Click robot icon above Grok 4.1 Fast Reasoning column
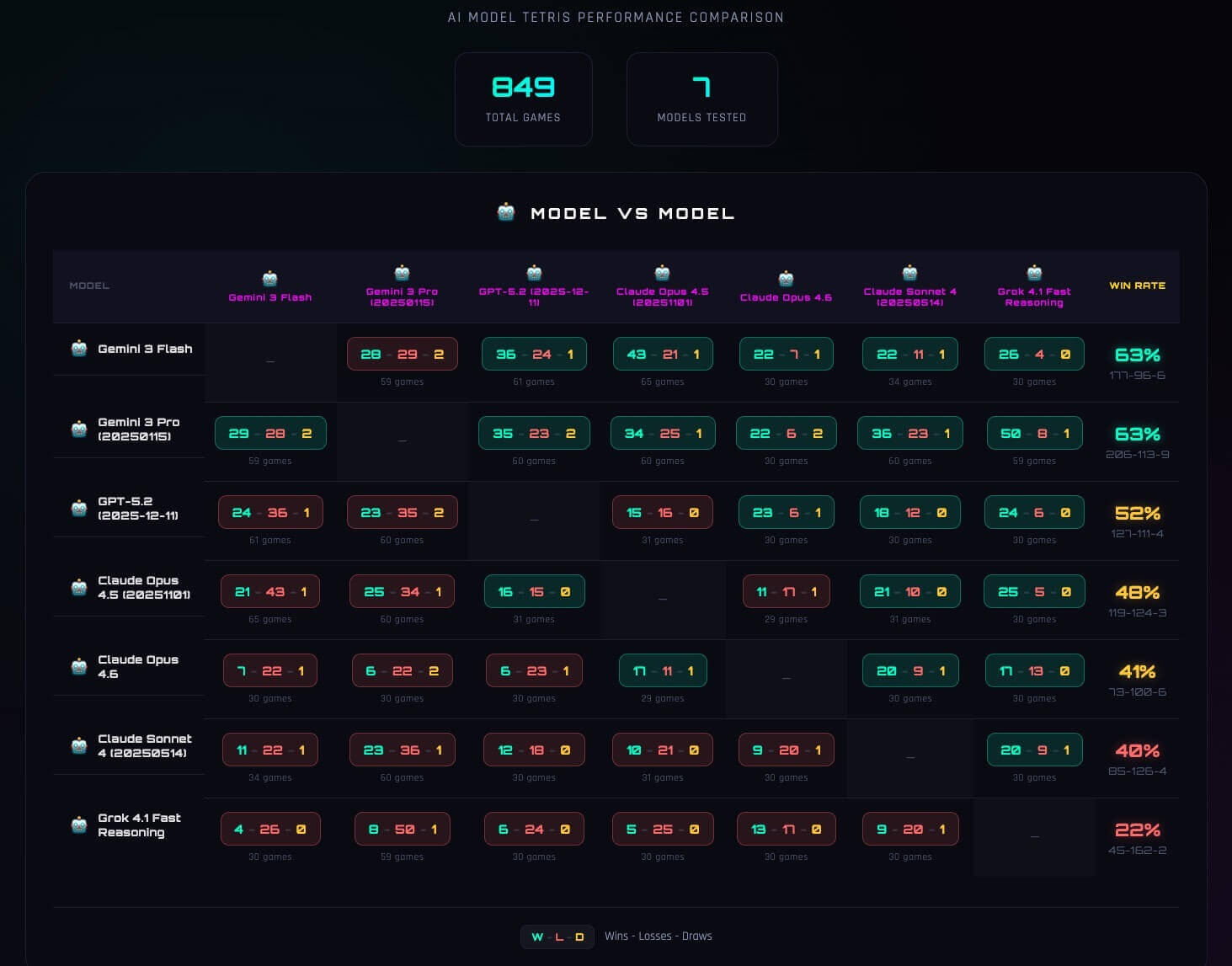Viewport: 1232px width, 966px height. pos(1034,273)
